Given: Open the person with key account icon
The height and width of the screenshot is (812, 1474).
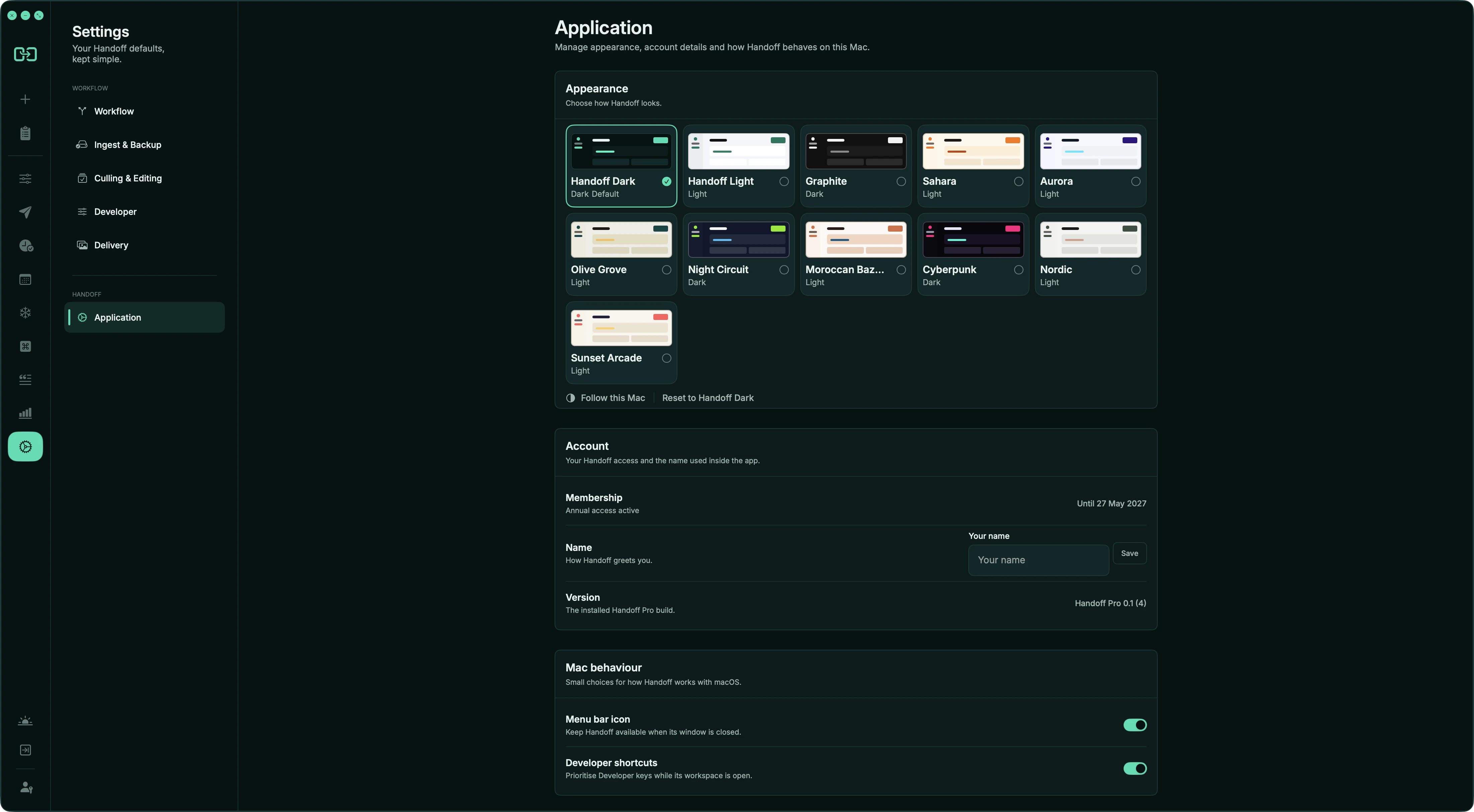Looking at the screenshot, I should click(26, 787).
